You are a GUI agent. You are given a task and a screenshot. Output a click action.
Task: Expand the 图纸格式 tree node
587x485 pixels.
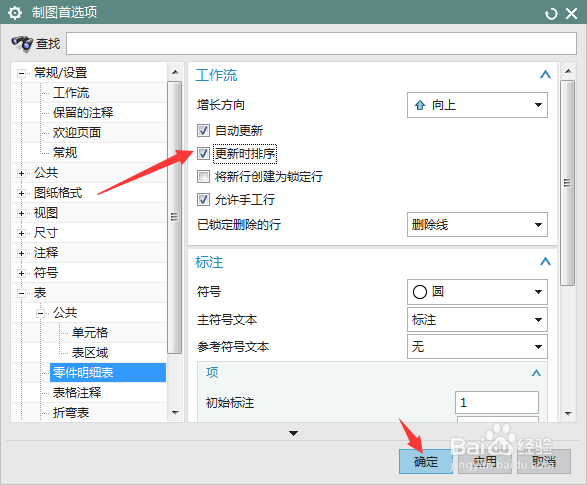point(21,193)
